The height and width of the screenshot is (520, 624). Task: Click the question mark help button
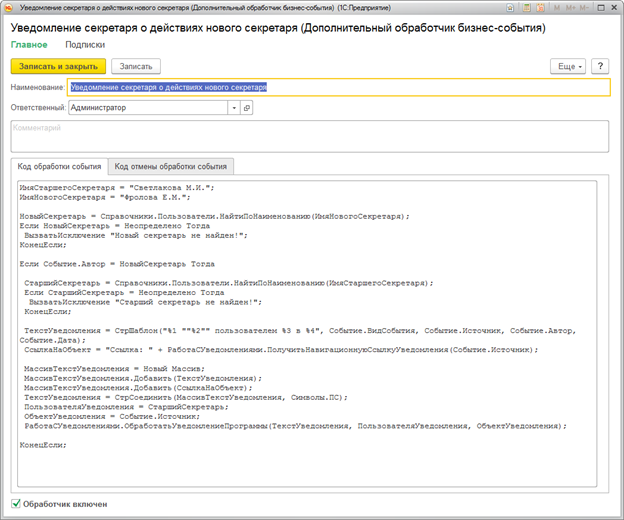click(600, 66)
